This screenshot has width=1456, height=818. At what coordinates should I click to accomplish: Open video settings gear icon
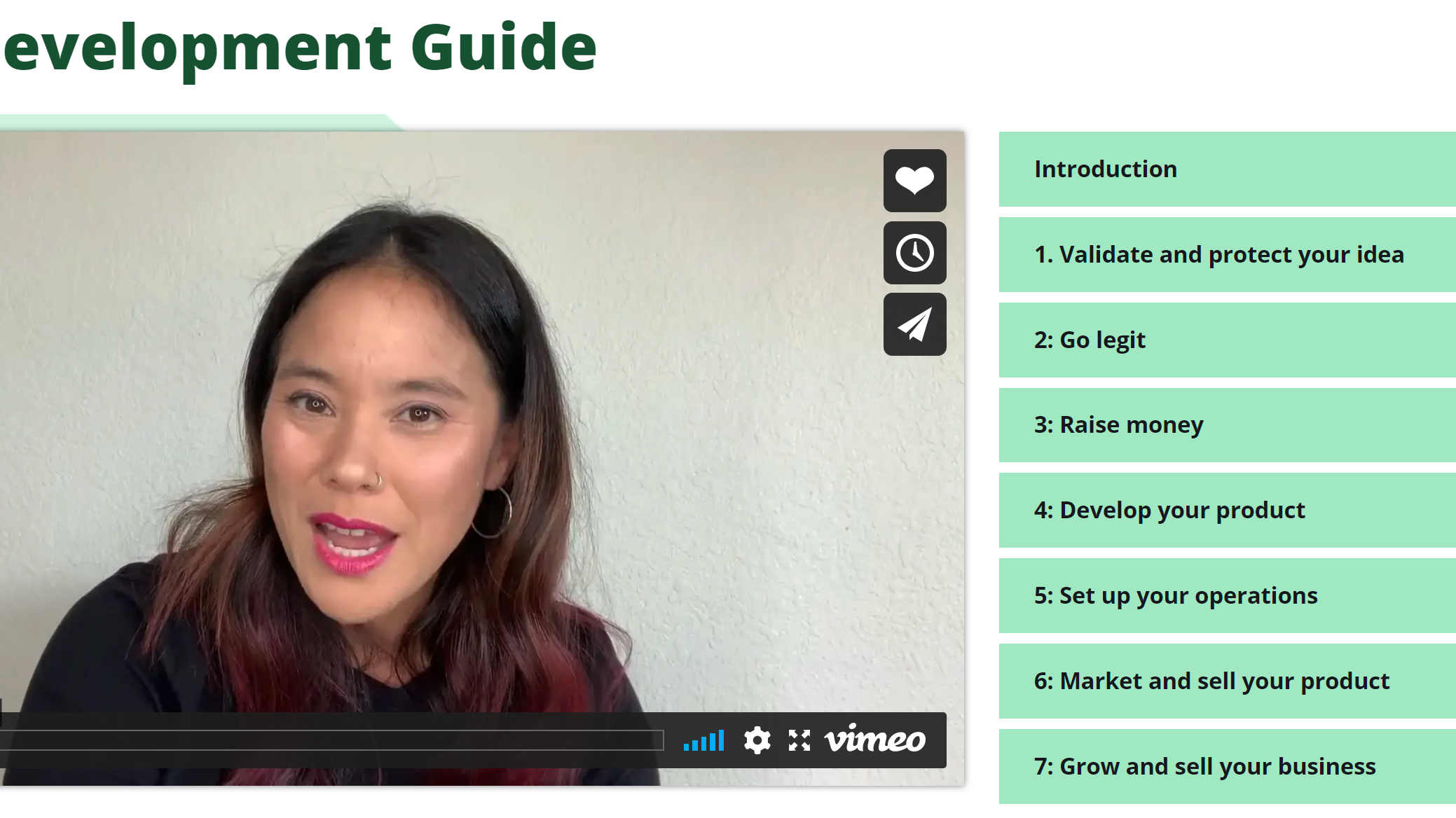(x=757, y=740)
